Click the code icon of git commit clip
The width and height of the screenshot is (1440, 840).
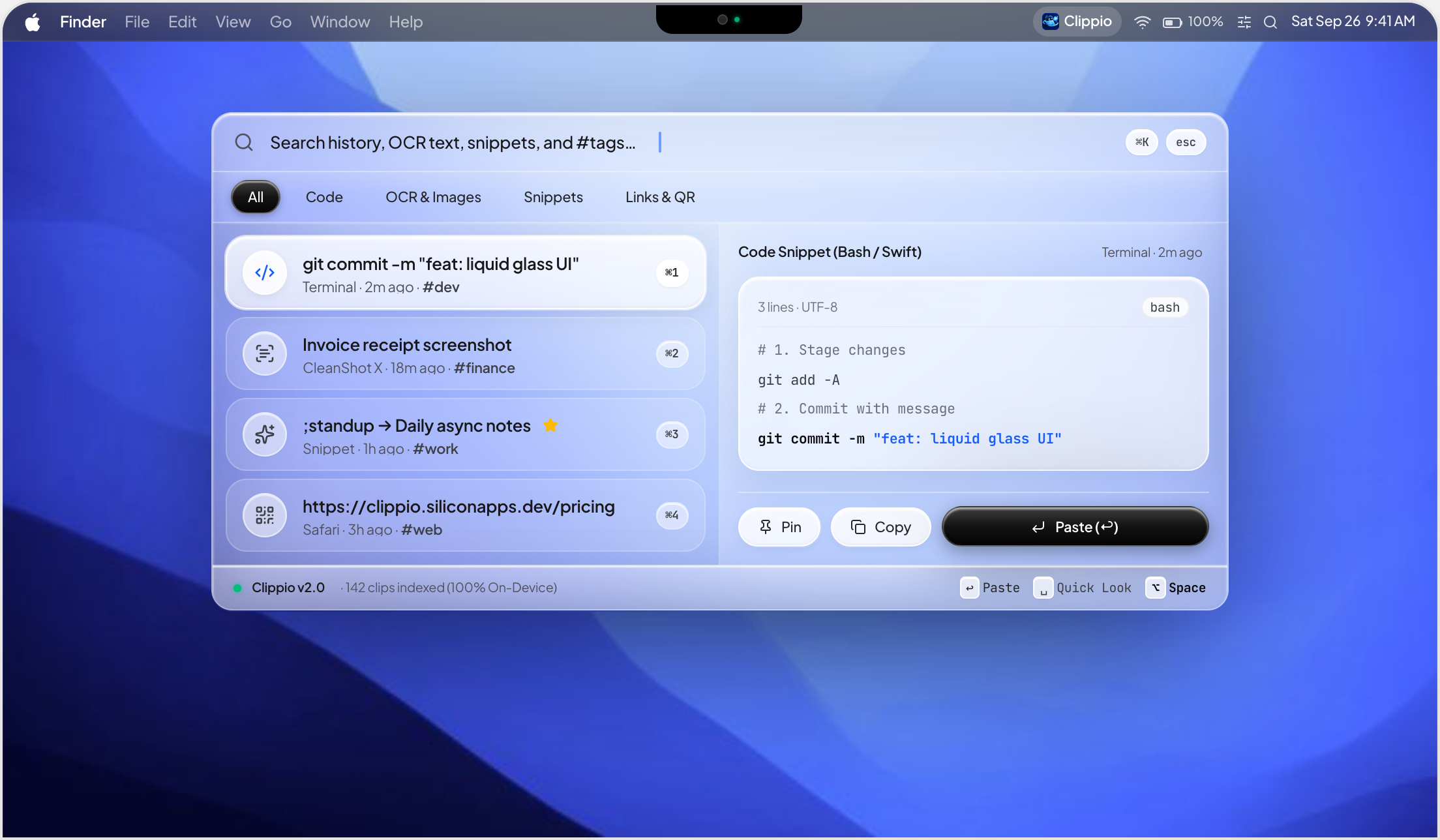(265, 273)
